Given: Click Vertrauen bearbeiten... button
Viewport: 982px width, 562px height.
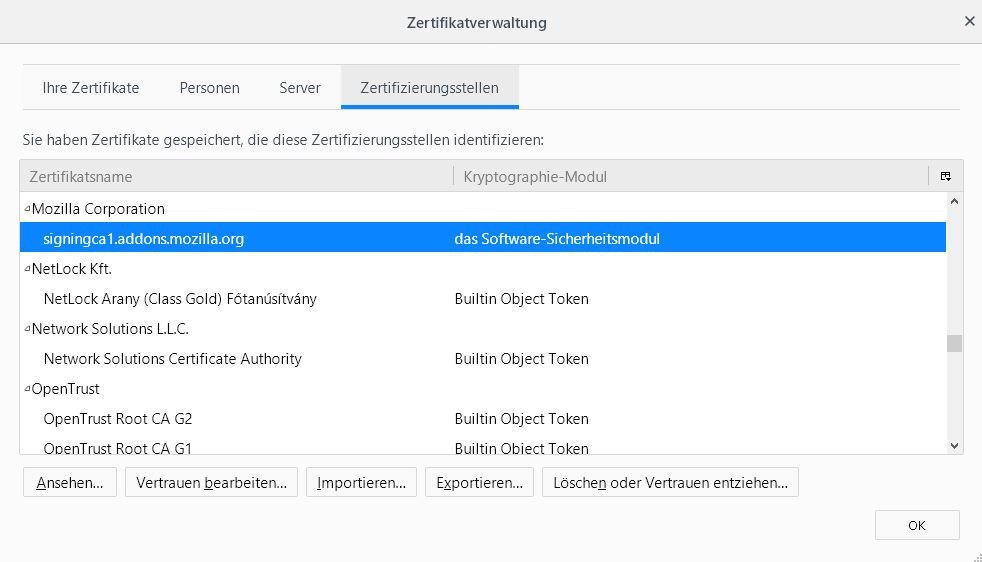Looking at the screenshot, I should 211,483.
